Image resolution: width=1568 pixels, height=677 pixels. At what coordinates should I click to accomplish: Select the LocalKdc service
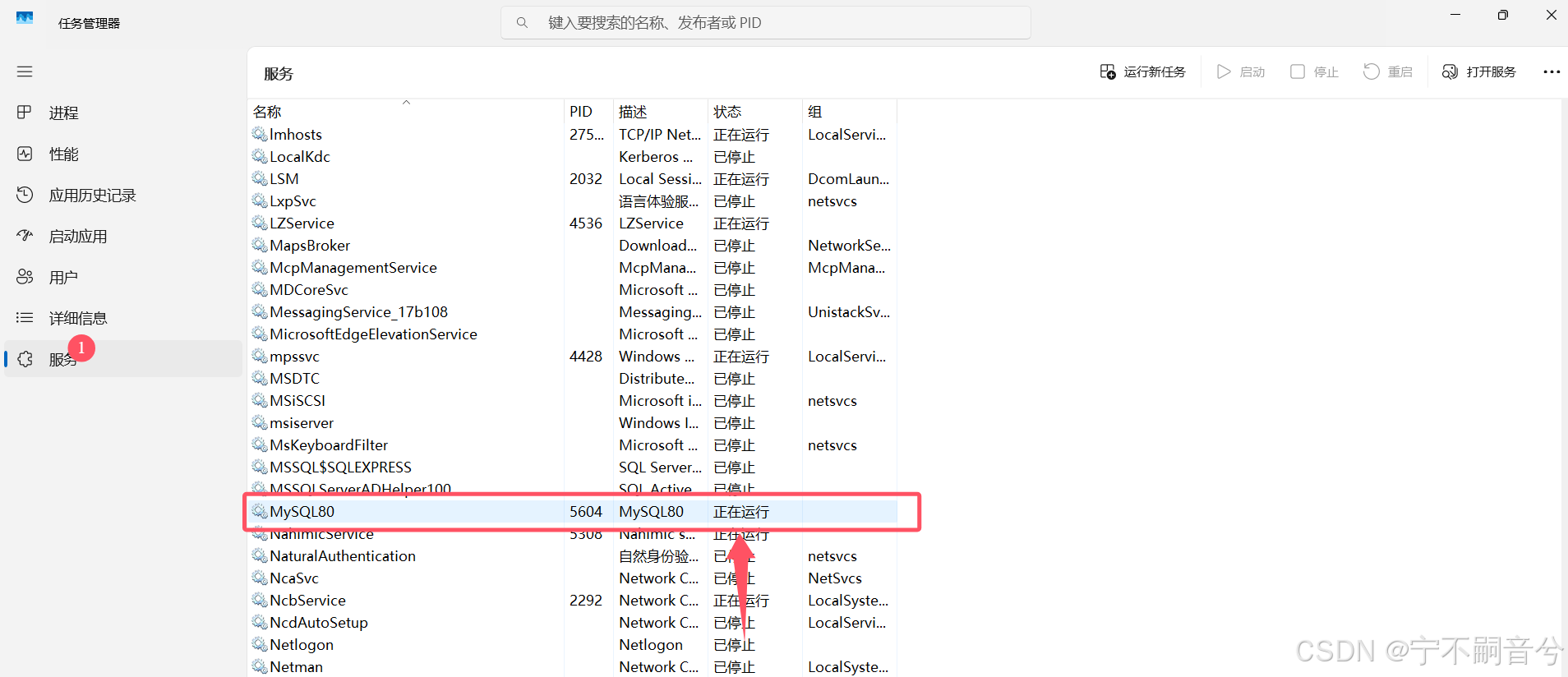(x=300, y=157)
